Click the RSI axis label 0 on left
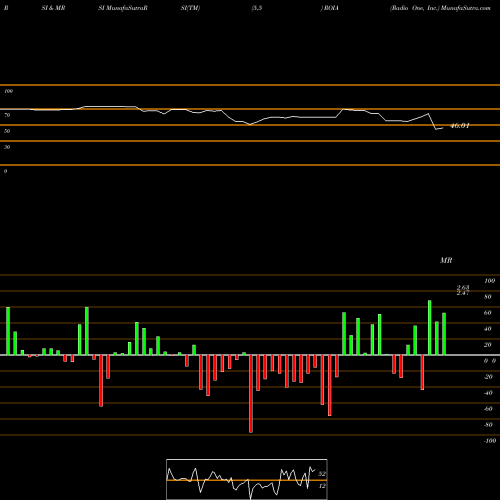Screen dimensions: 500x500 (5, 171)
